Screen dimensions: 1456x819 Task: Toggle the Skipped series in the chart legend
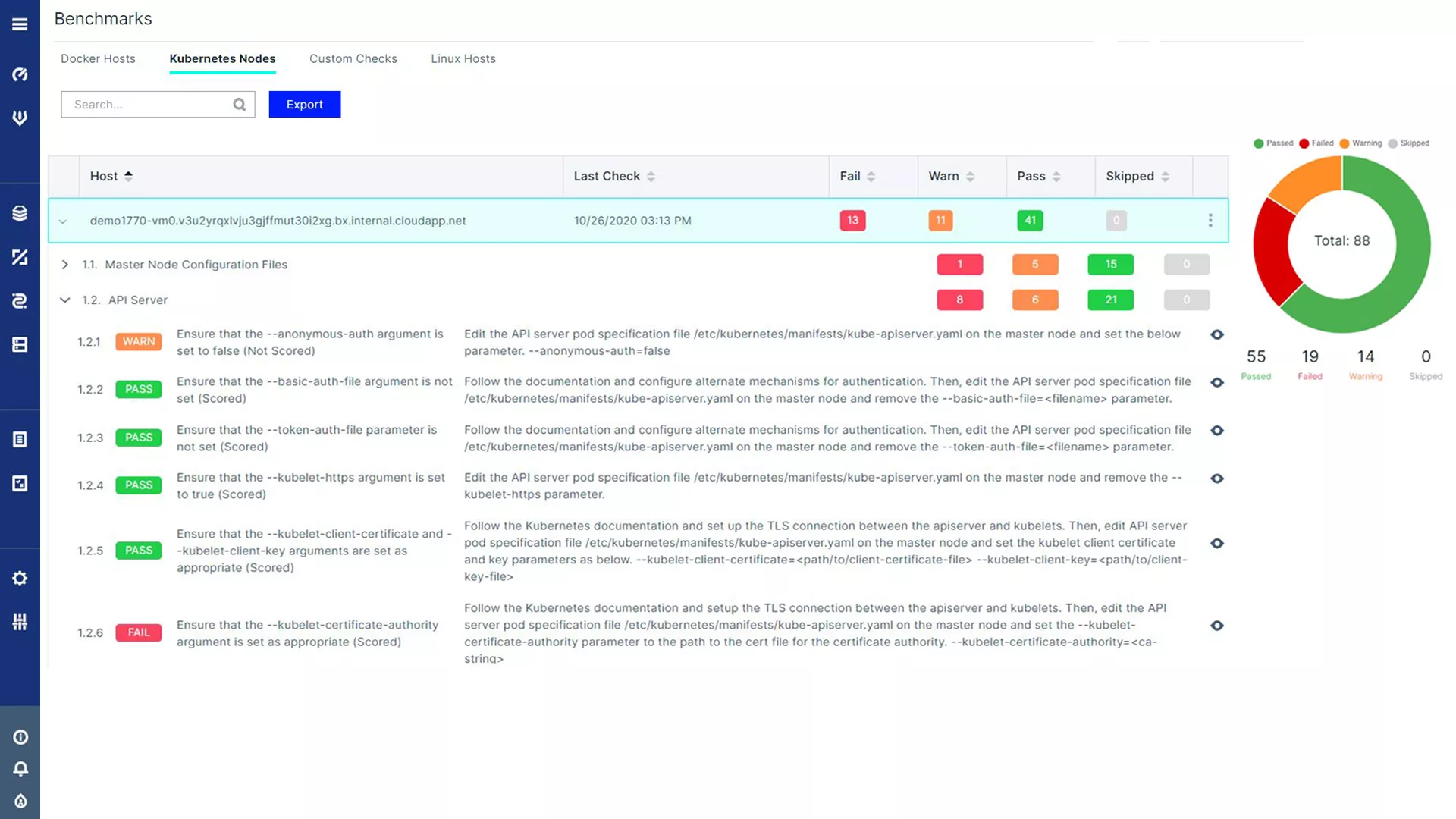click(1408, 143)
